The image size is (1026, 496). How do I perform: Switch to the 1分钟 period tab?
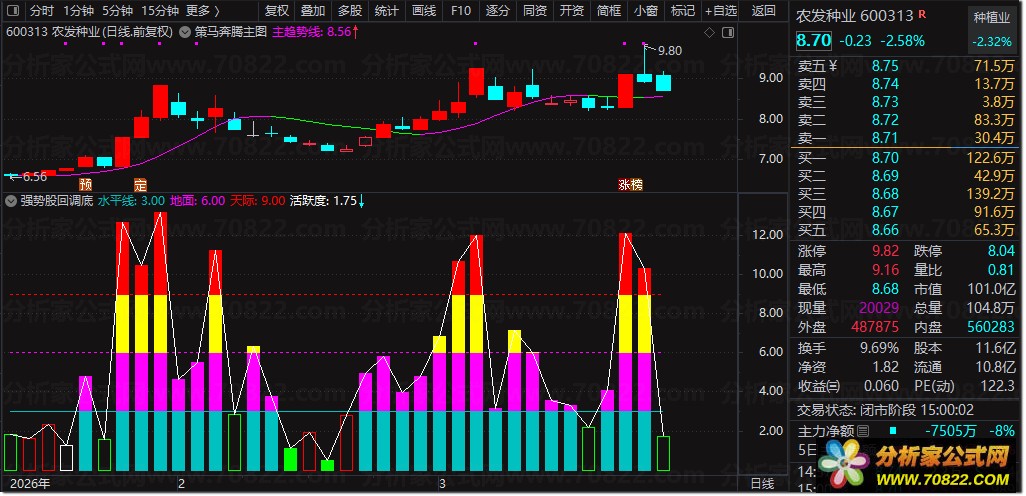[x=79, y=10]
